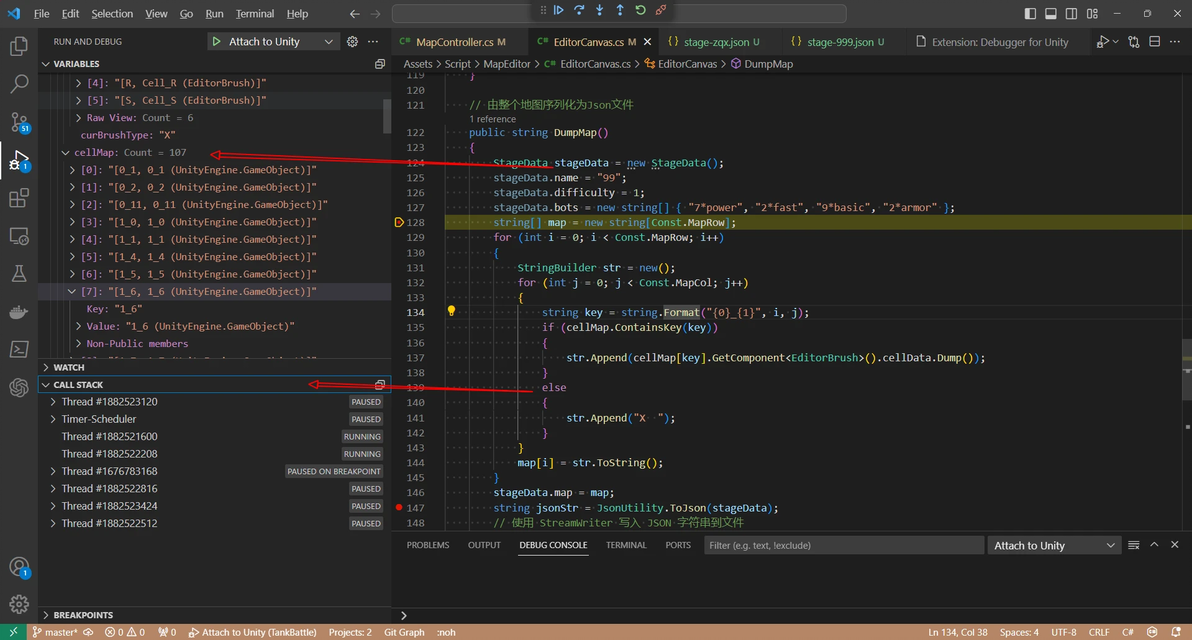1192x640 pixels.
Task: Collapse the cellMap variable node
Action: coord(66,153)
